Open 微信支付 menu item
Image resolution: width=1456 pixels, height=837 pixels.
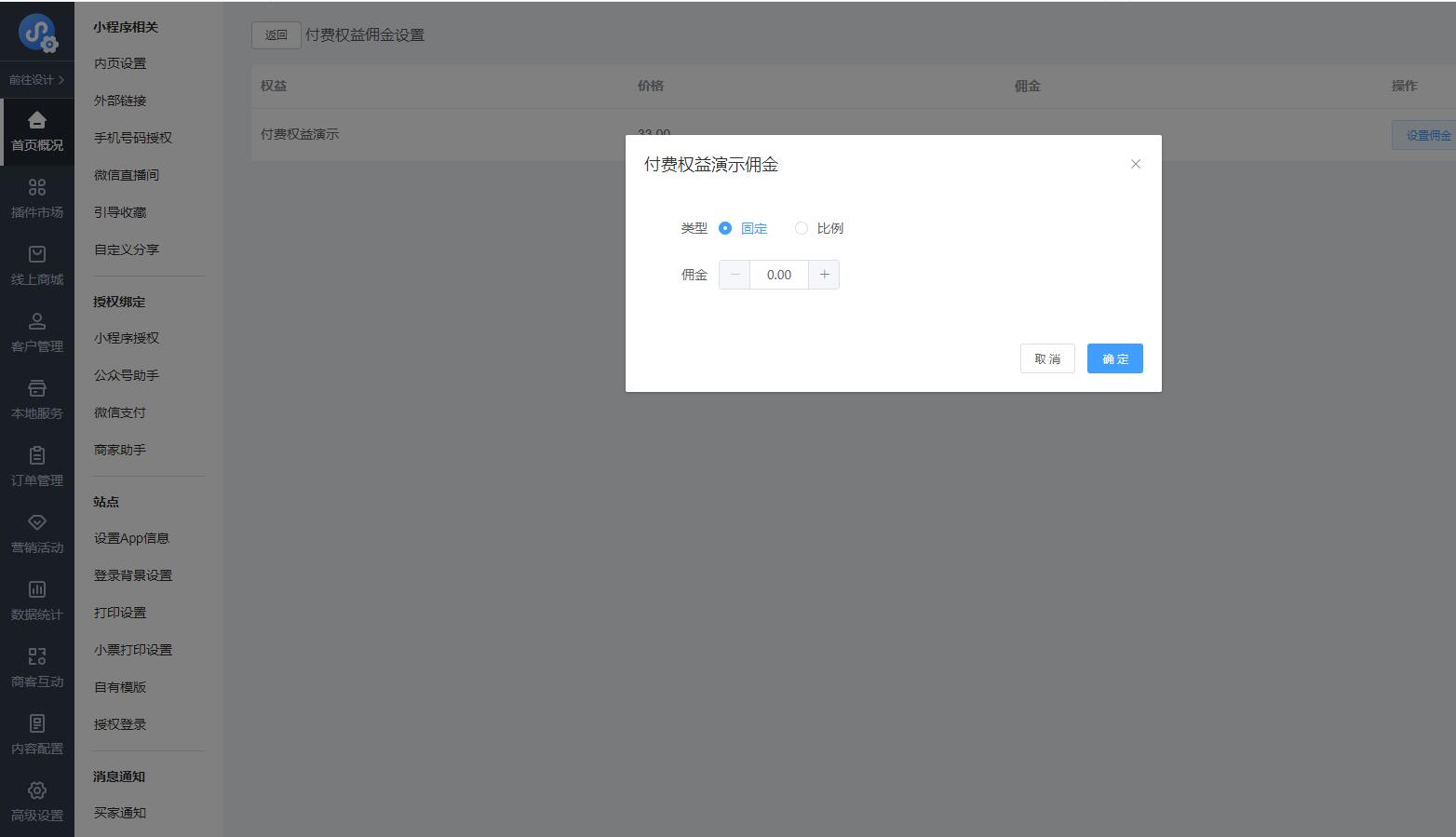[x=119, y=412]
